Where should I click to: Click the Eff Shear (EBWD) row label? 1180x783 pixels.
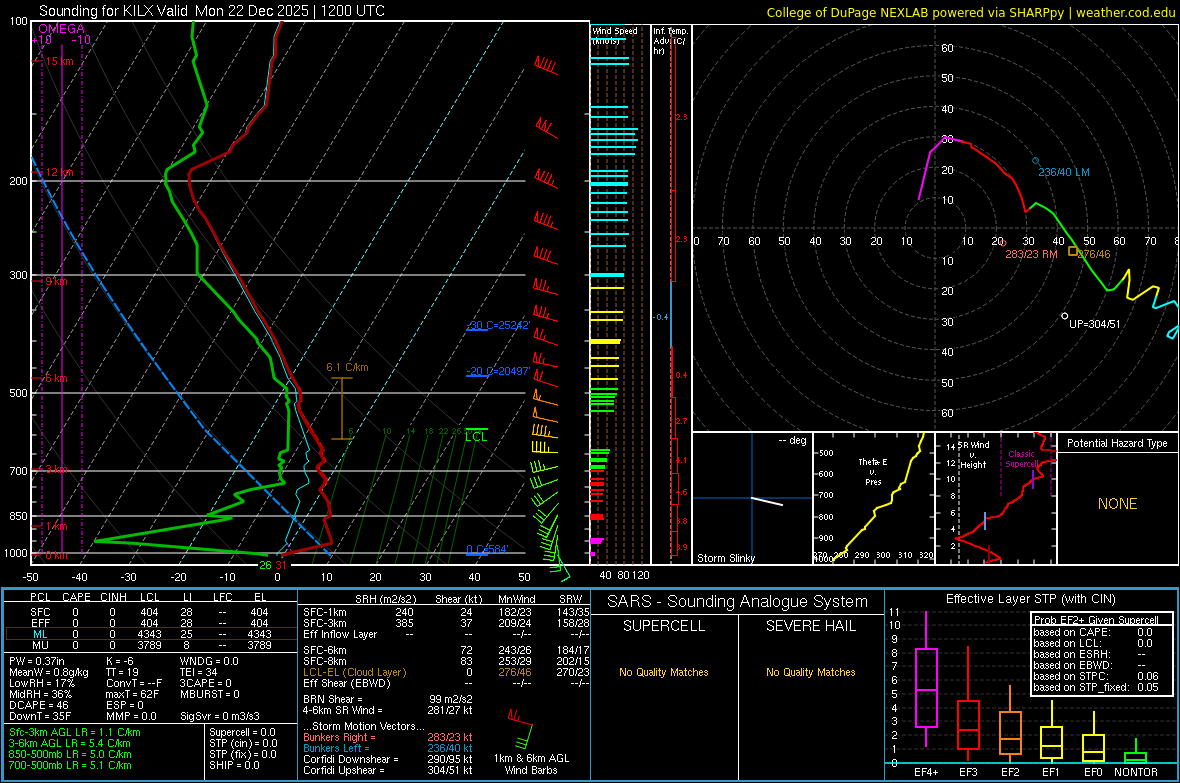coord(346,684)
